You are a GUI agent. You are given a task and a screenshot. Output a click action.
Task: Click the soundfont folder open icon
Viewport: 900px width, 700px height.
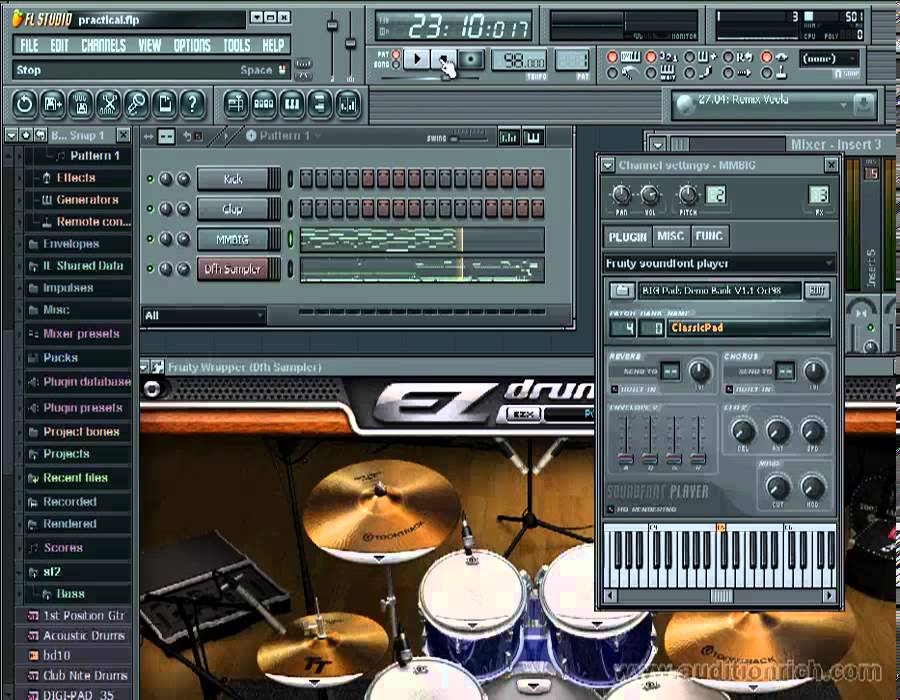coord(622,290)
